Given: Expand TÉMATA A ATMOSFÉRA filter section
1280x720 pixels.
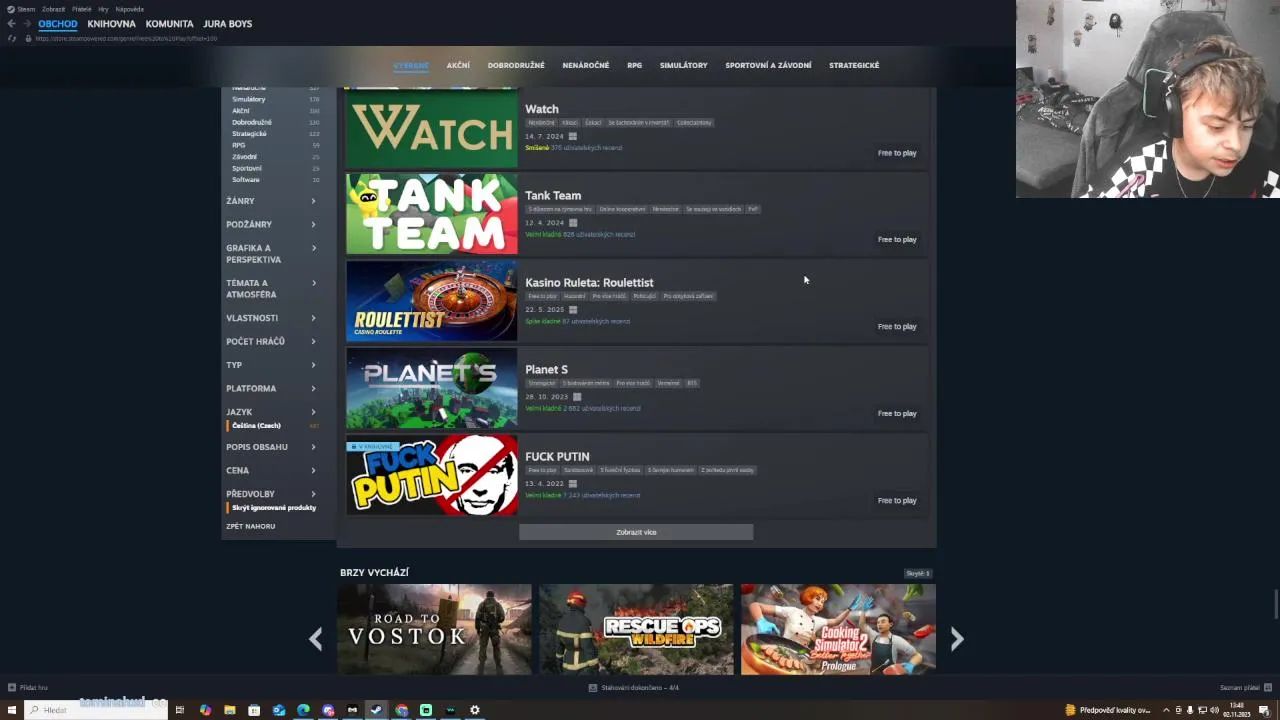Looking at the screenshot, I should (271, 288).
